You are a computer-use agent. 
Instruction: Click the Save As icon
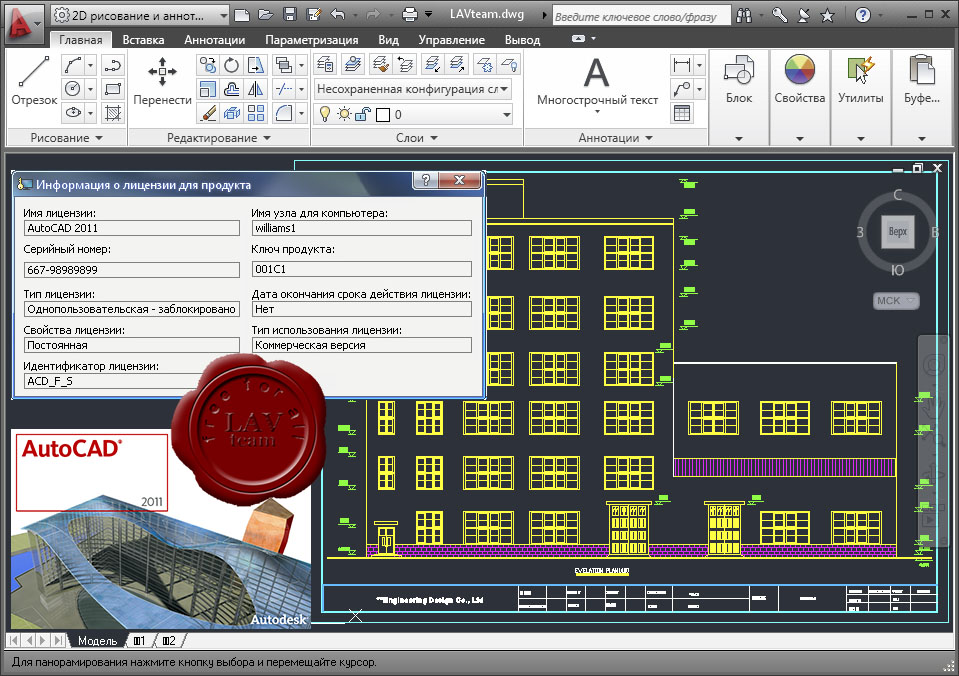[x=314, y=15]
